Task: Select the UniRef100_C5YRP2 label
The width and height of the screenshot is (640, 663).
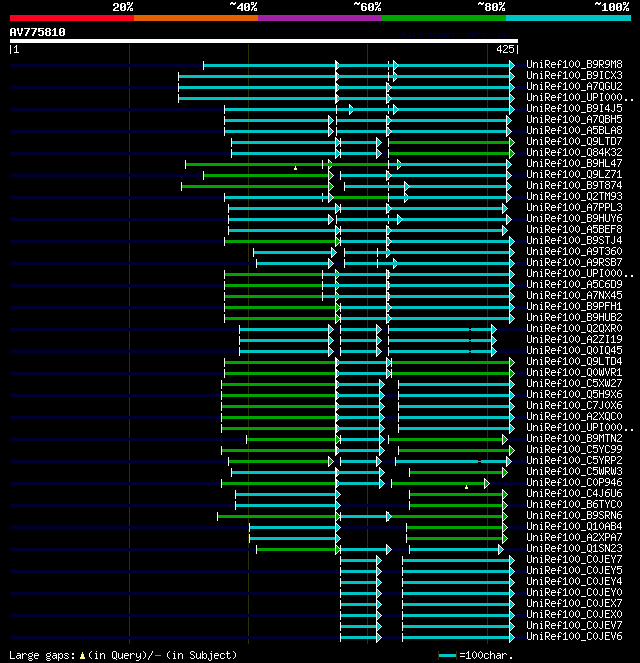Action: click(574, 460)
